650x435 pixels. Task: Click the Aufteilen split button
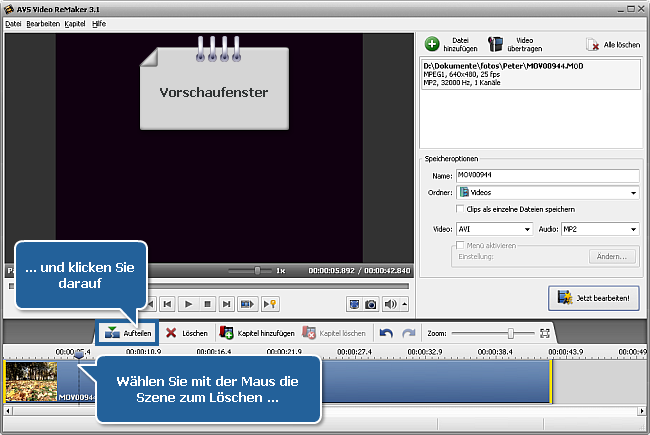128,333
